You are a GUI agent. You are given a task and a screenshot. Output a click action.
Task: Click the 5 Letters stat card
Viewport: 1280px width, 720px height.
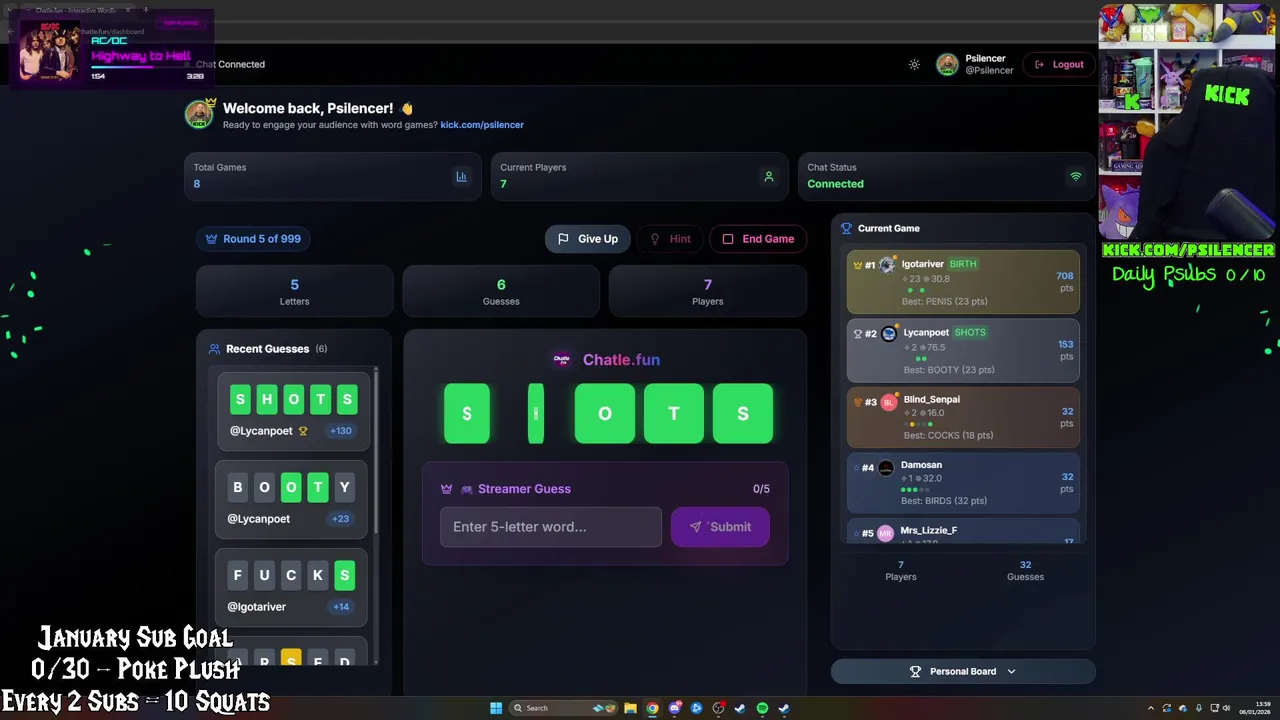click(x=294, y=291)
